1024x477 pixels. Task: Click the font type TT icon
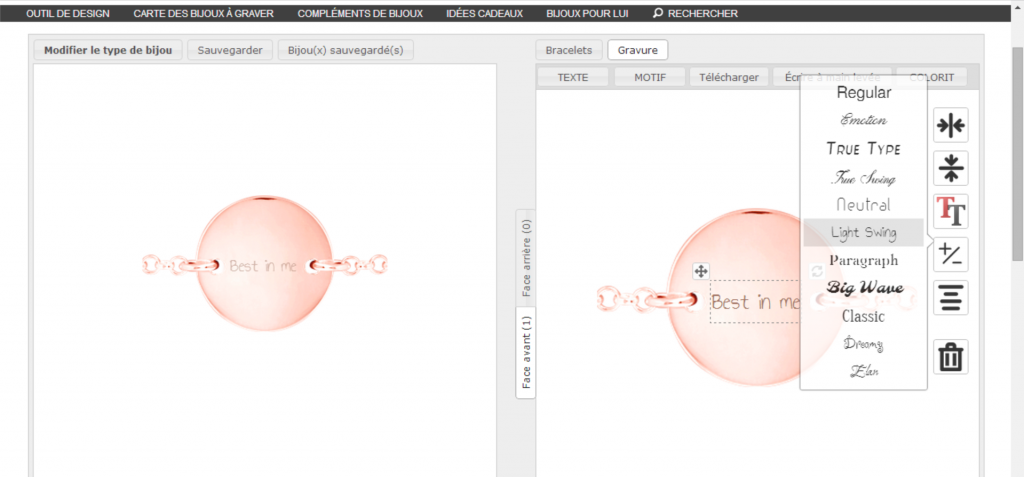point(950,211)
